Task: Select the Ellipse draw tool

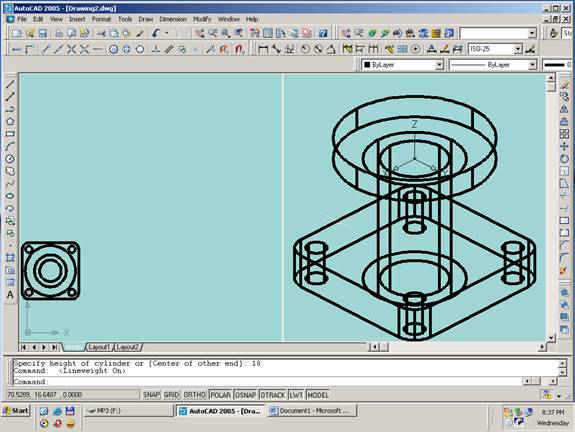Action: (10, 196)
